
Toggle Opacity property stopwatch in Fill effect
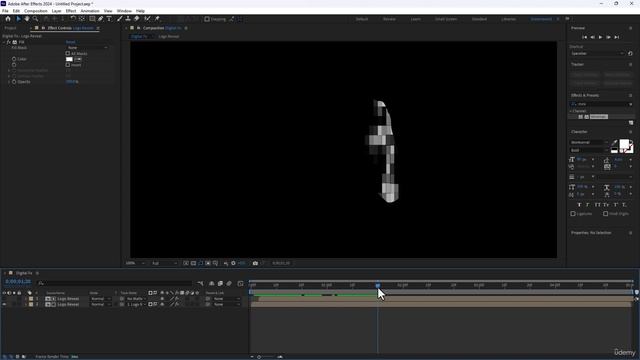pyautogui.click(x=14, y=82)
